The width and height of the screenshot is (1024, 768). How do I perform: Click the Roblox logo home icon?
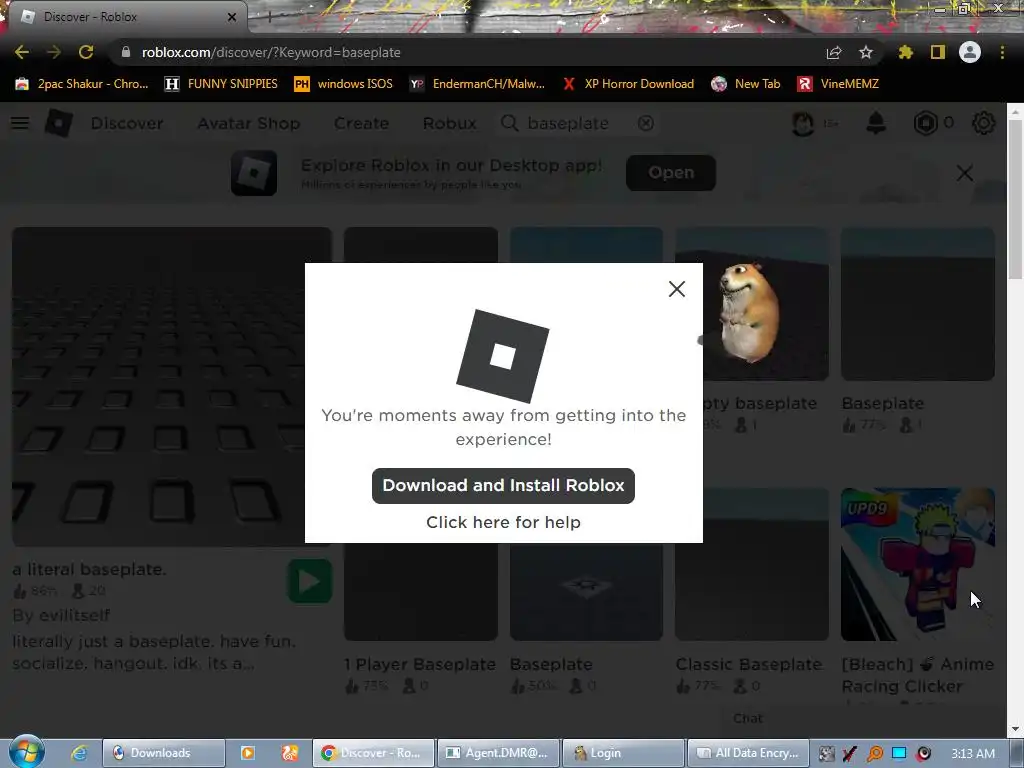pyautogui.click(x=58, y=123)
